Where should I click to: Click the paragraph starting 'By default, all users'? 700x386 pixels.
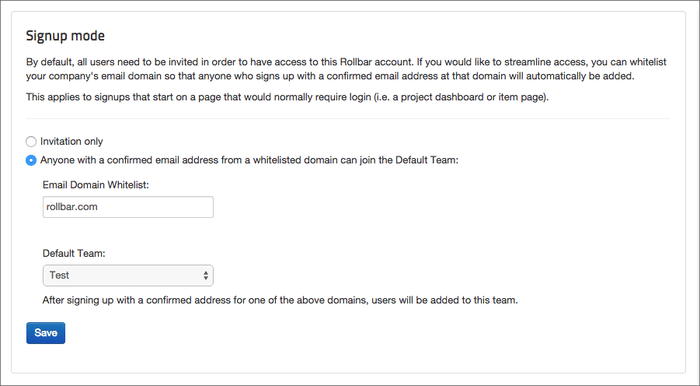point(346,69)
